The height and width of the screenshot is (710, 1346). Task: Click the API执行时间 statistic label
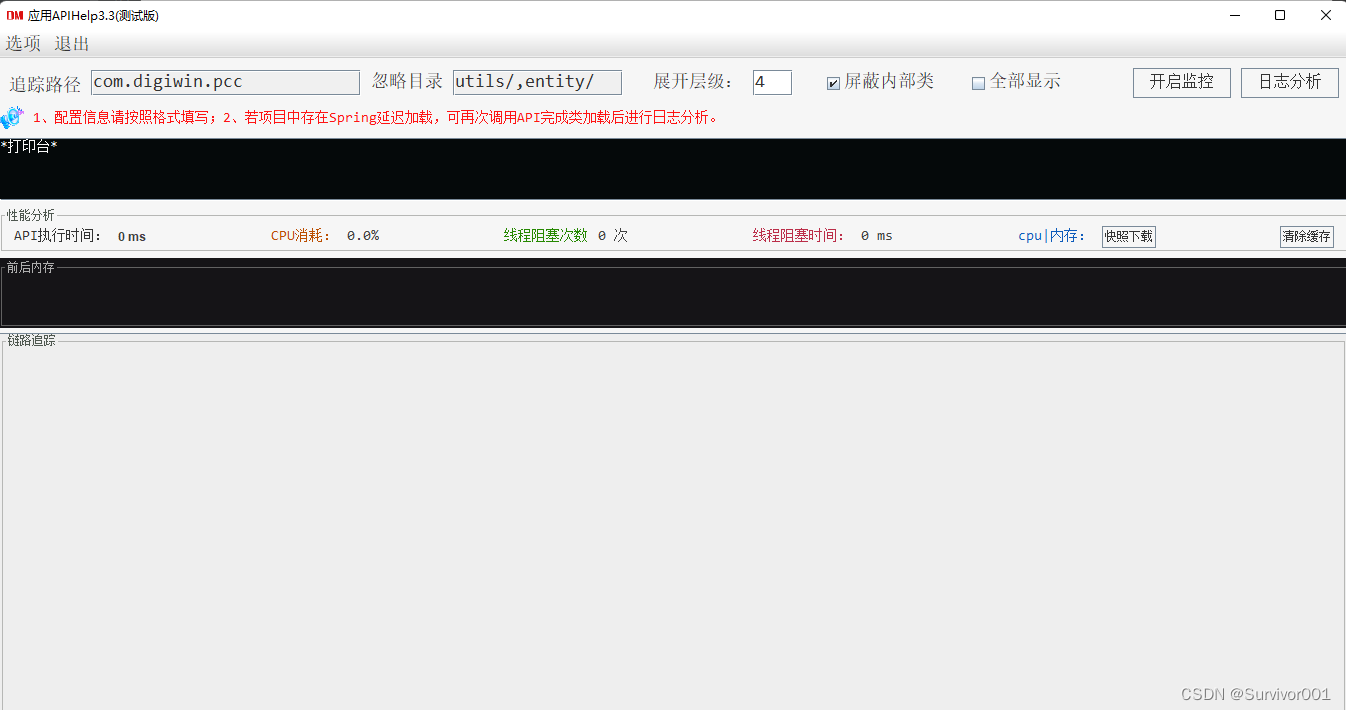tap(58, 235)
